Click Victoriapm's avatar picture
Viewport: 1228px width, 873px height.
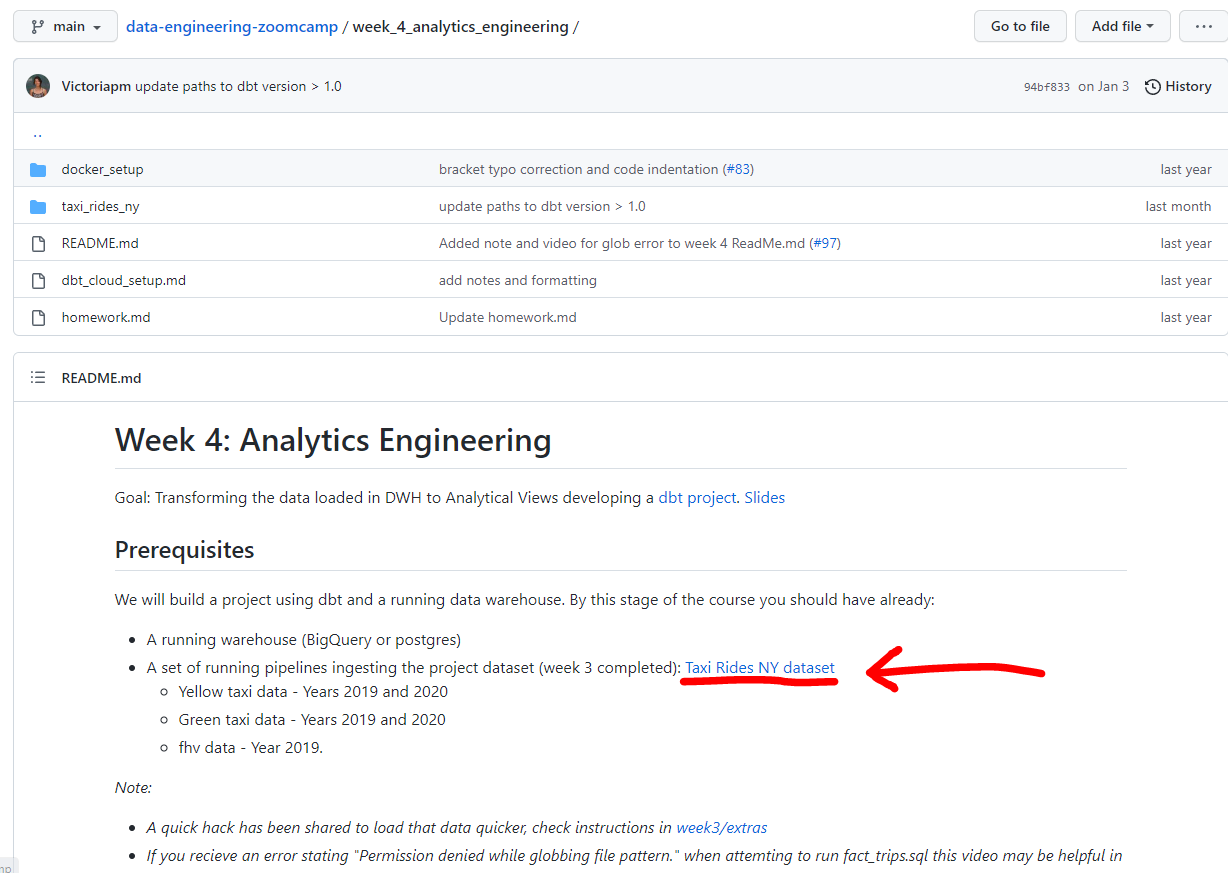click(38, 86)
